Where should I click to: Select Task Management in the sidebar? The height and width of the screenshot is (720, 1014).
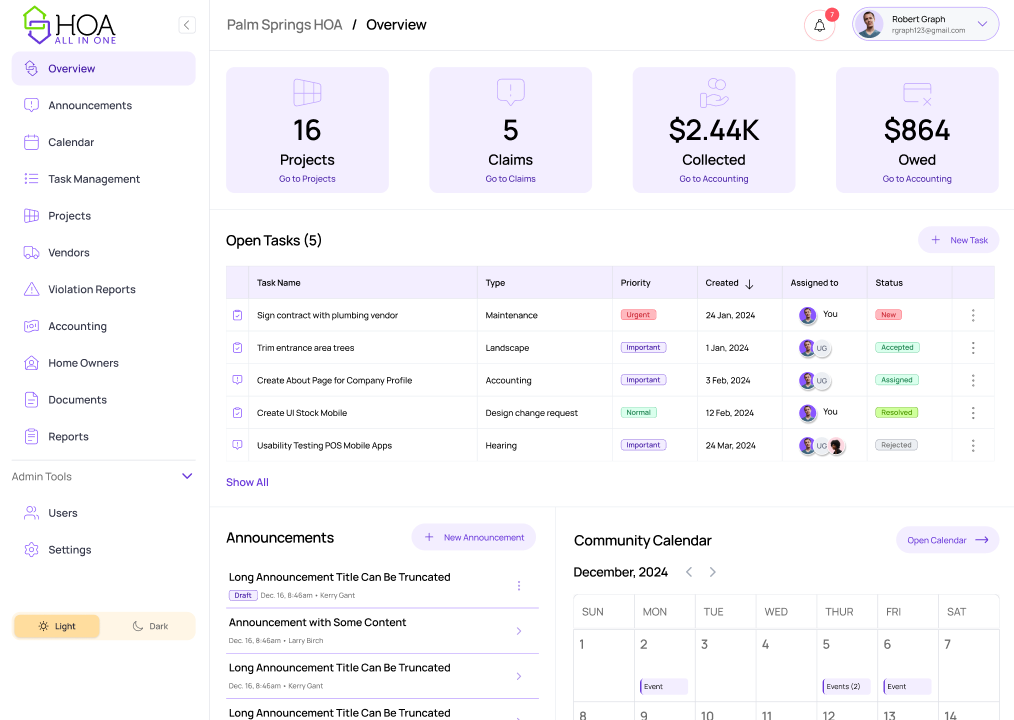pos(29,179)
